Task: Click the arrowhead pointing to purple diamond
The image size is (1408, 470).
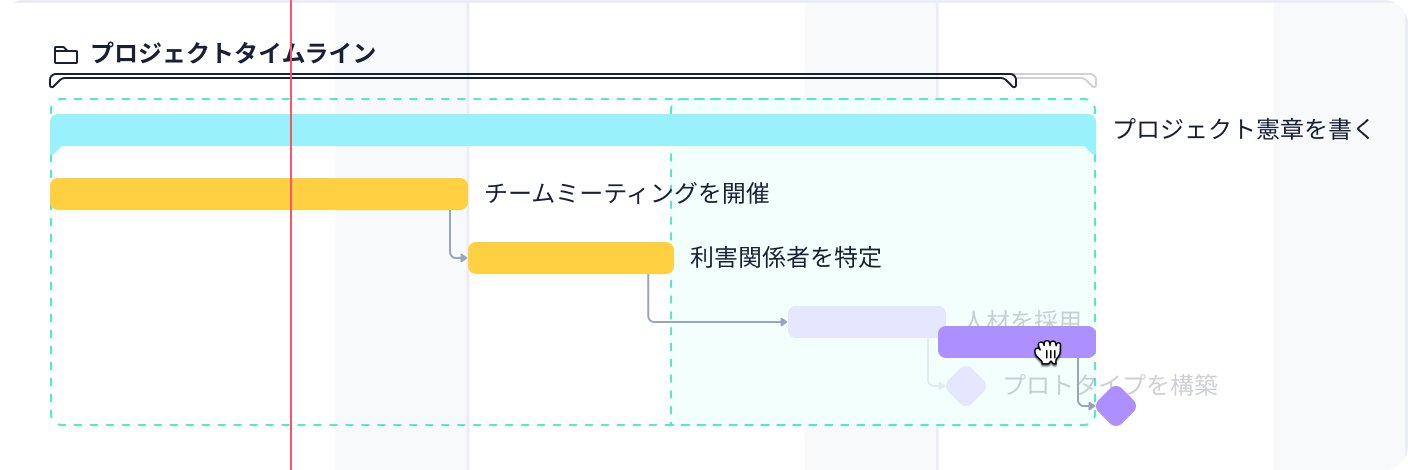Action: pos(1091,406)
